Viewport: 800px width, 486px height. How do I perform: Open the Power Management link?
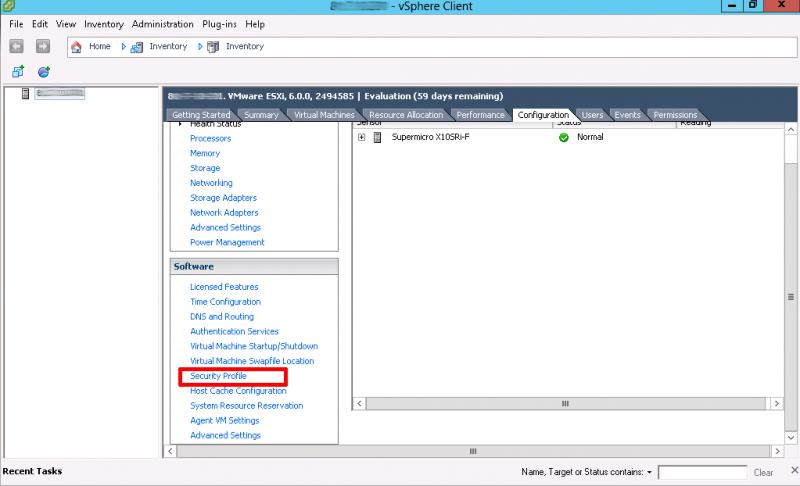tap(227, 242)
